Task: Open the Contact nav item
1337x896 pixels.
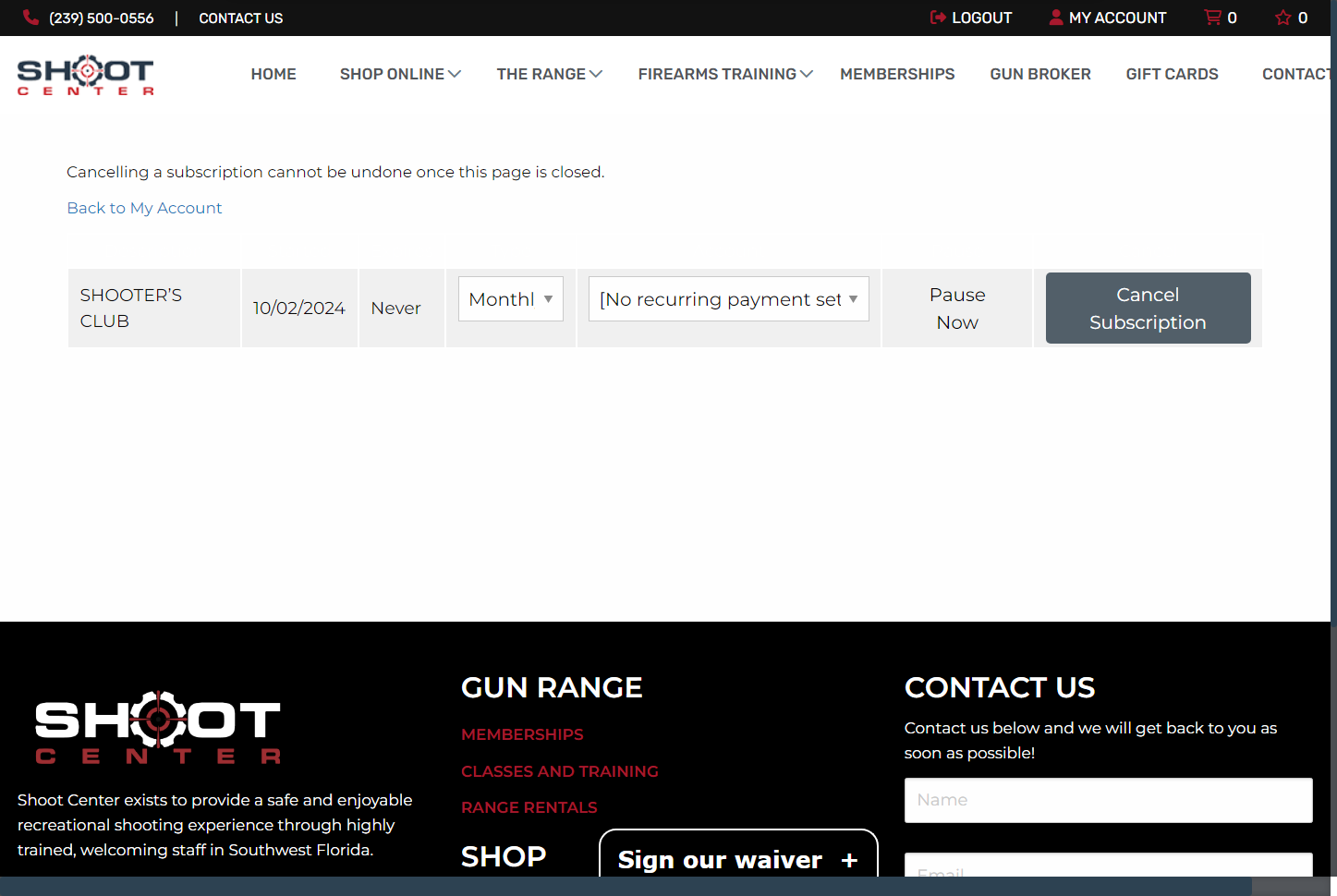Action: [x=1296, y=74]
